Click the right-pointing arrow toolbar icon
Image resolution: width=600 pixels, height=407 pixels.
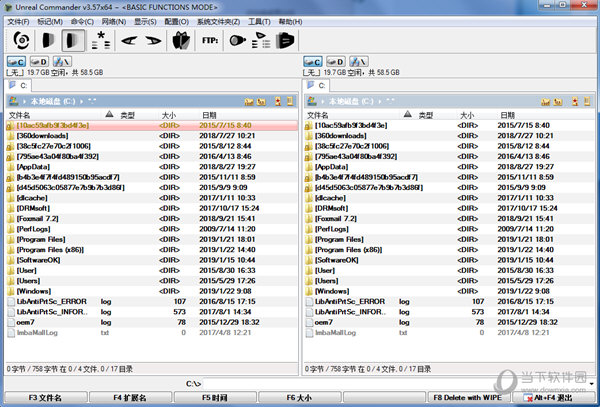click(x=153, y=41)
